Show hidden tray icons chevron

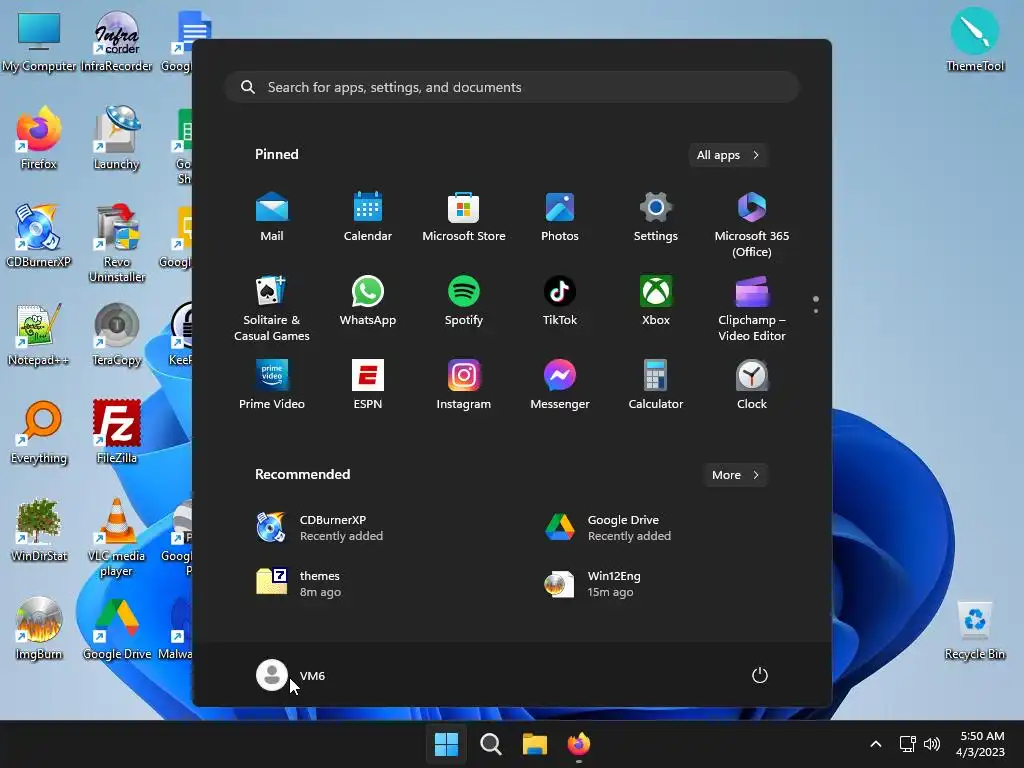[x=876, y=744]
